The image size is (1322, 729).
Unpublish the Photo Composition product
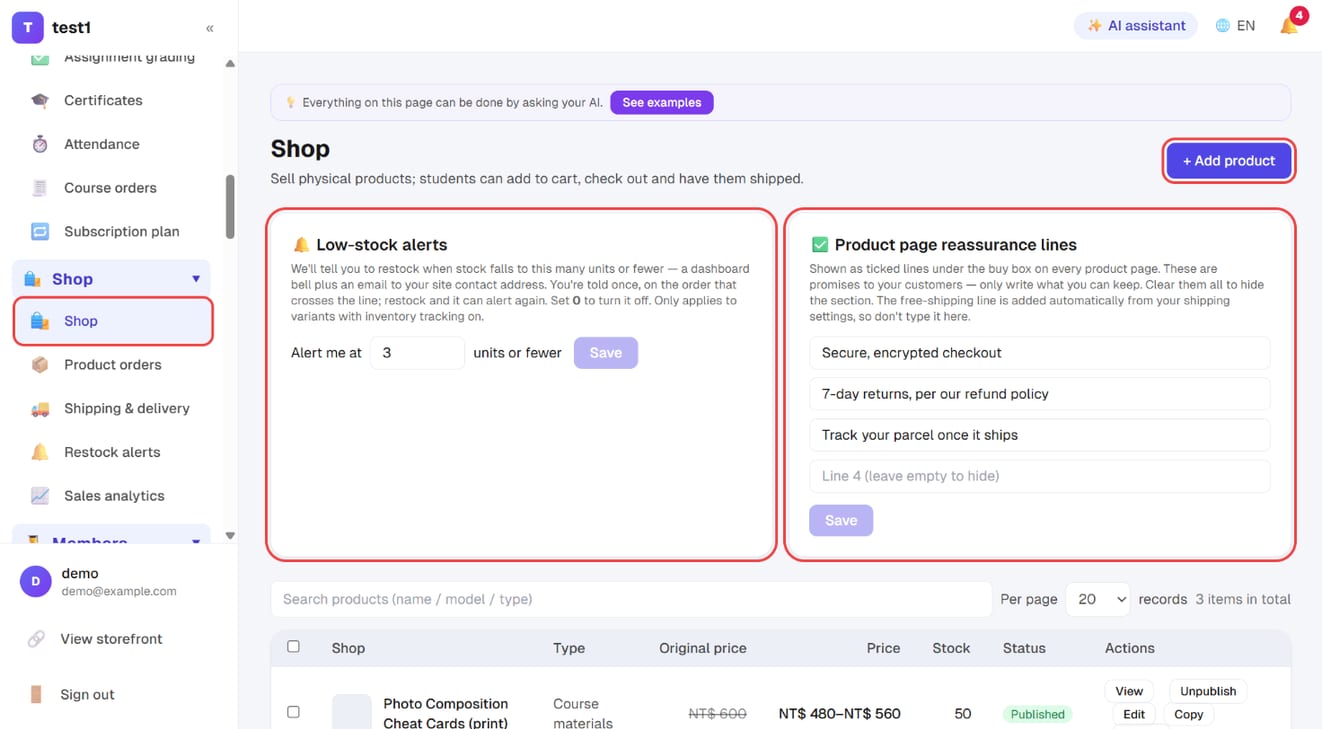tap(1208, 691)
